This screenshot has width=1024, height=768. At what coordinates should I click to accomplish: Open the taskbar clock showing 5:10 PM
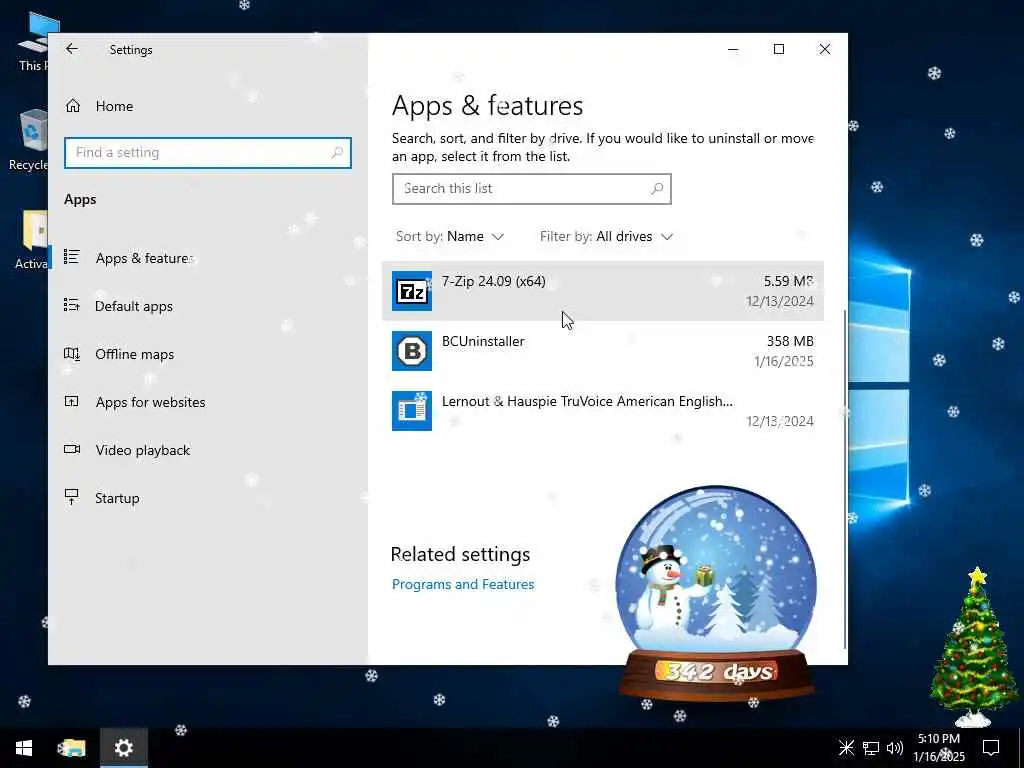click(x=939, y=748)
